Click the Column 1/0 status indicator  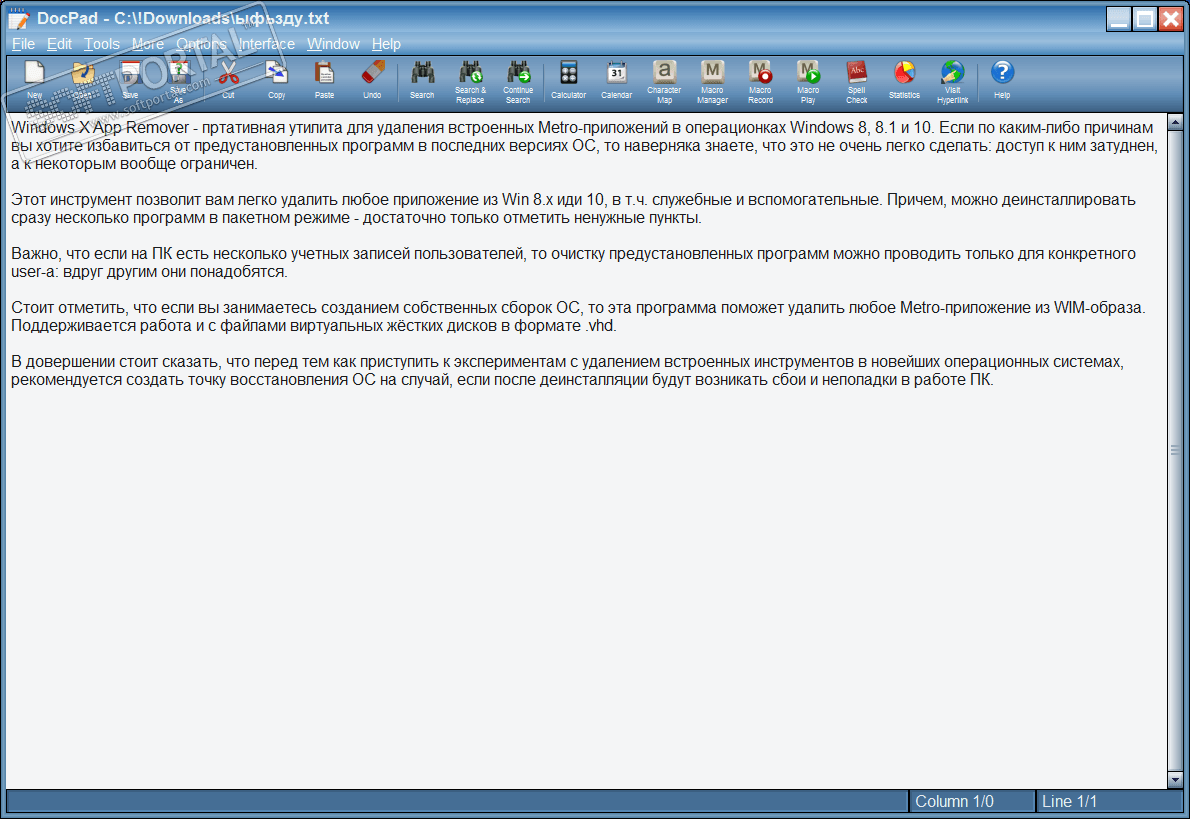click(971, 802)
